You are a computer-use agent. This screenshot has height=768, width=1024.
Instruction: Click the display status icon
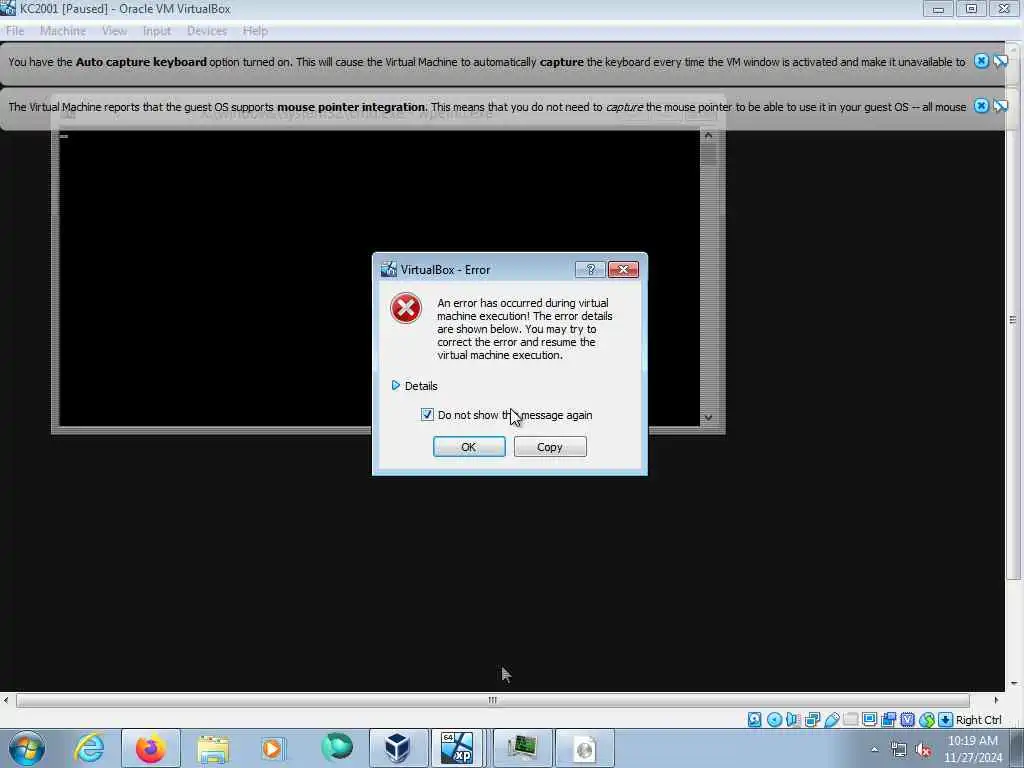[869, 720]
